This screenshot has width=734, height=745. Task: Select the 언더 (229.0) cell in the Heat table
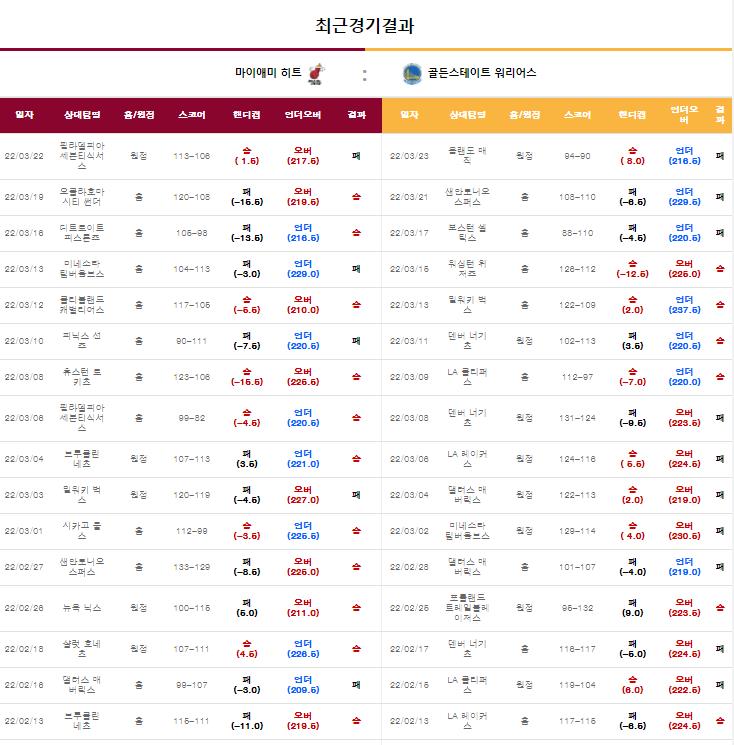coord(303,269)
